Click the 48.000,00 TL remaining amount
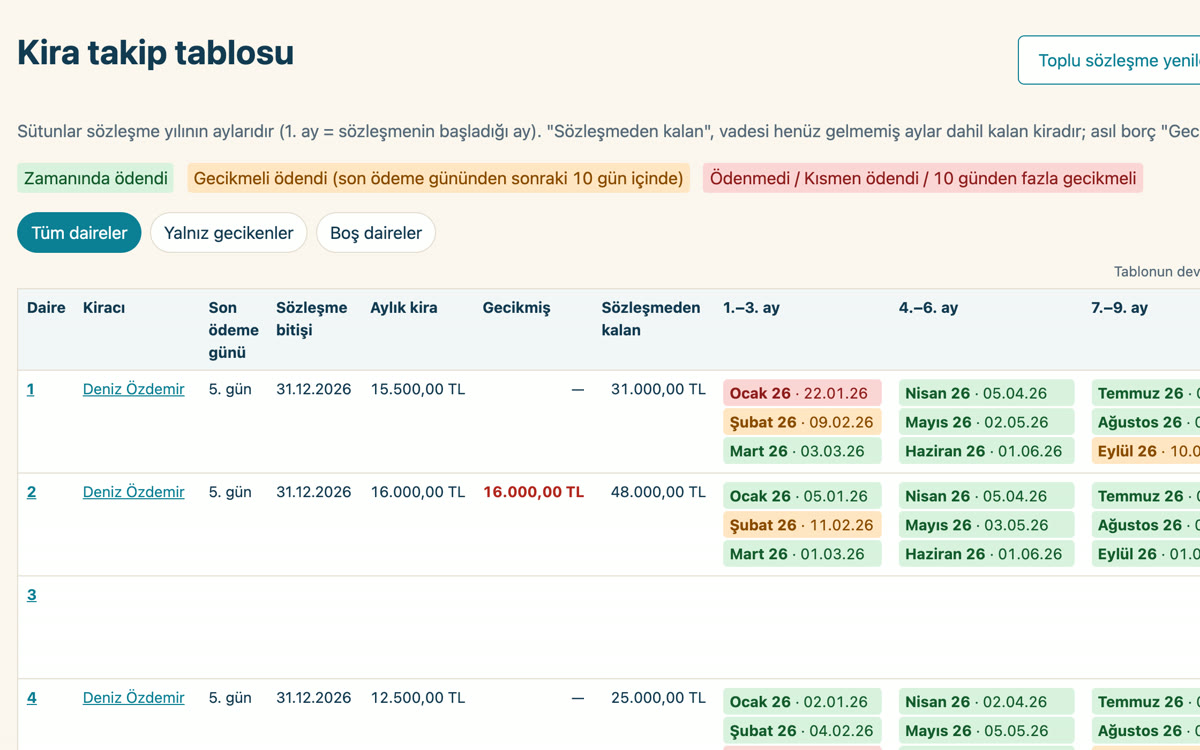1200x750 pixels. tap(658, 492)
